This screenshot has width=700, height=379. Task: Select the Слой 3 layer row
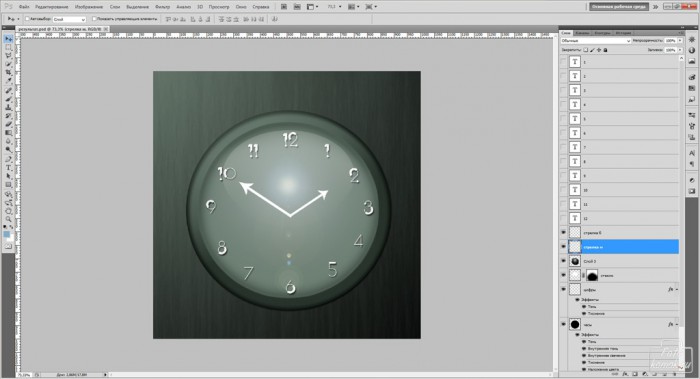point(623,261)
